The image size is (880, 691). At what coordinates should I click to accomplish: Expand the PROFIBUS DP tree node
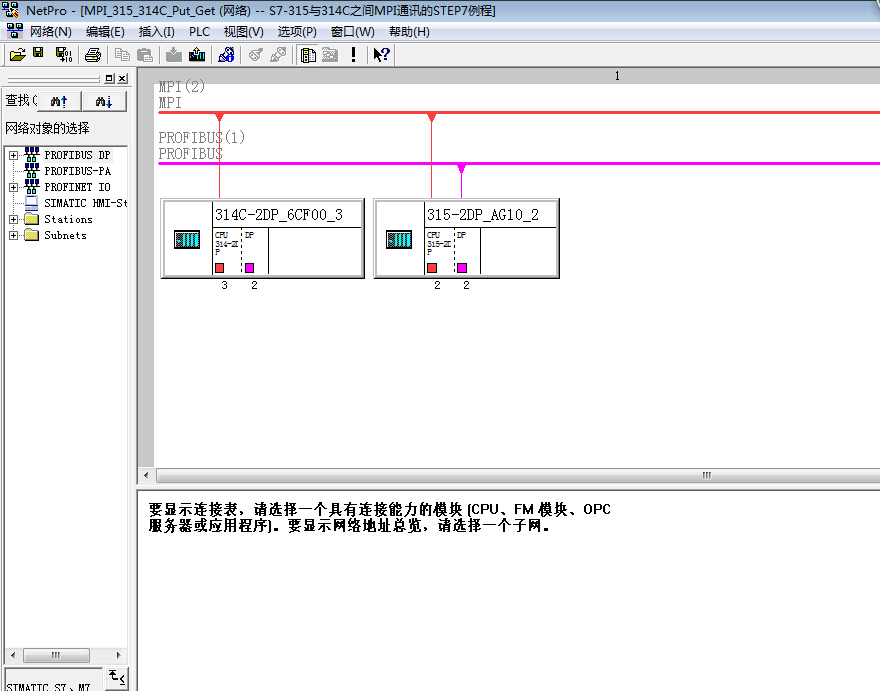coord(13,155)
